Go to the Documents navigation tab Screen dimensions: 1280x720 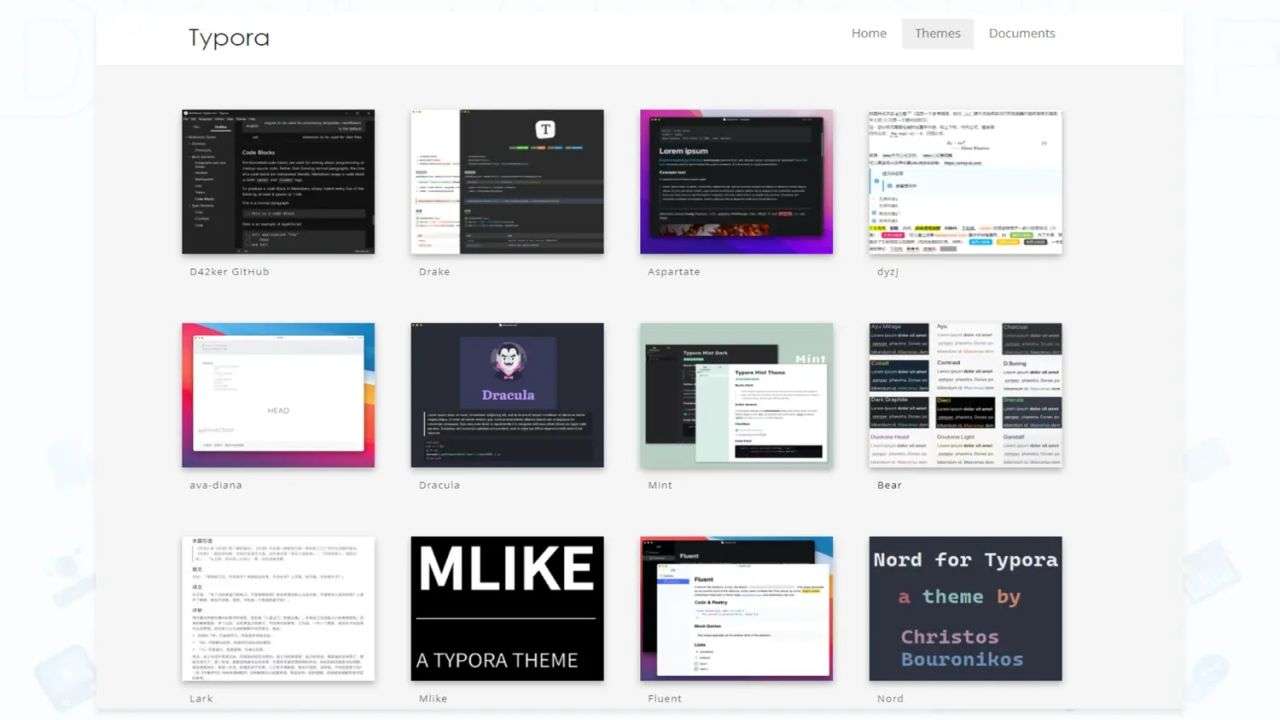(x=1021, y=33)
